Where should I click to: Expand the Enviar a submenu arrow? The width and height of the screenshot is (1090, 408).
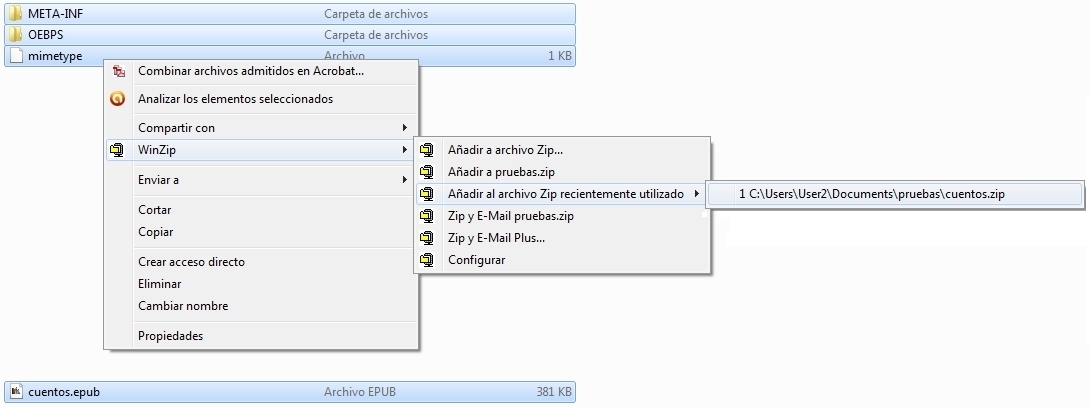[405, 180]
